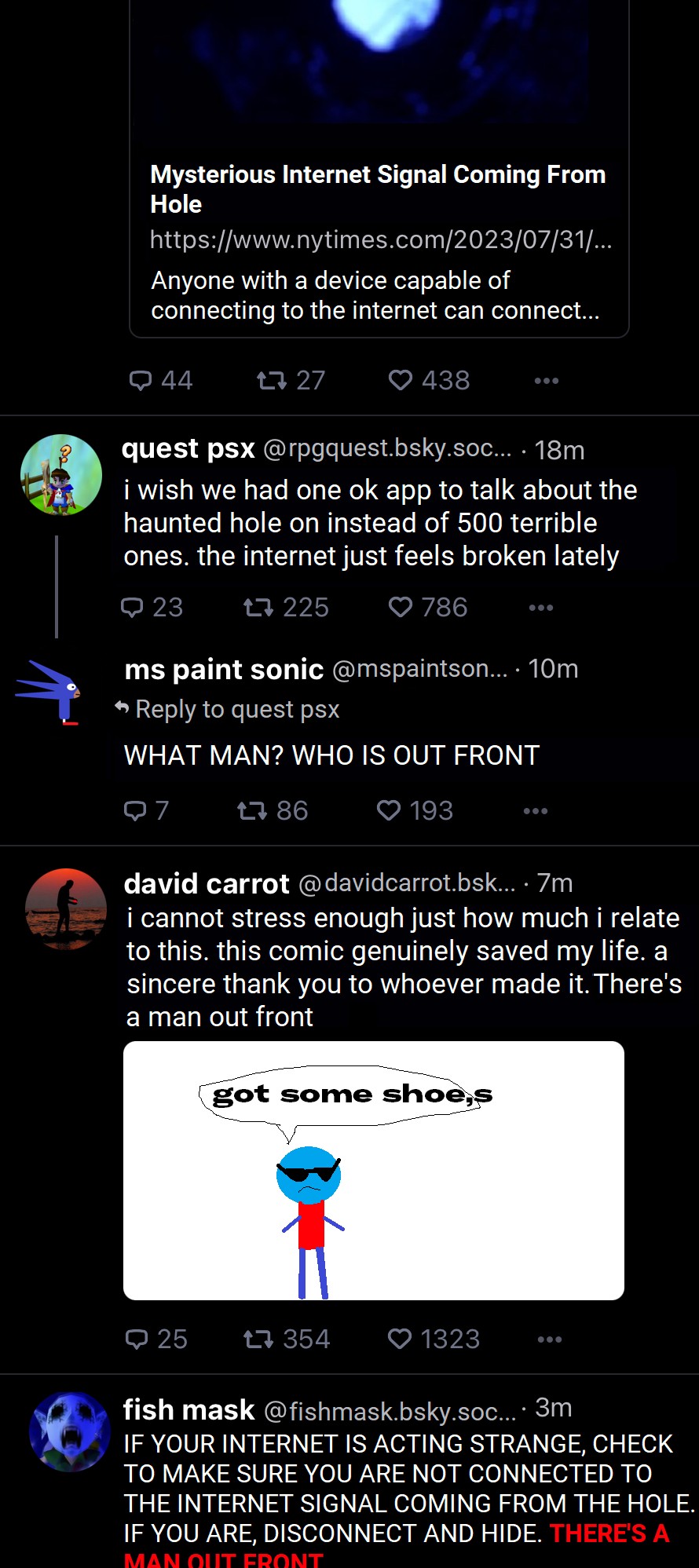Screen dimensions: 699x1568
Task: Open more options on ms paint sonic's reply
Action: (x=536, y=811)
